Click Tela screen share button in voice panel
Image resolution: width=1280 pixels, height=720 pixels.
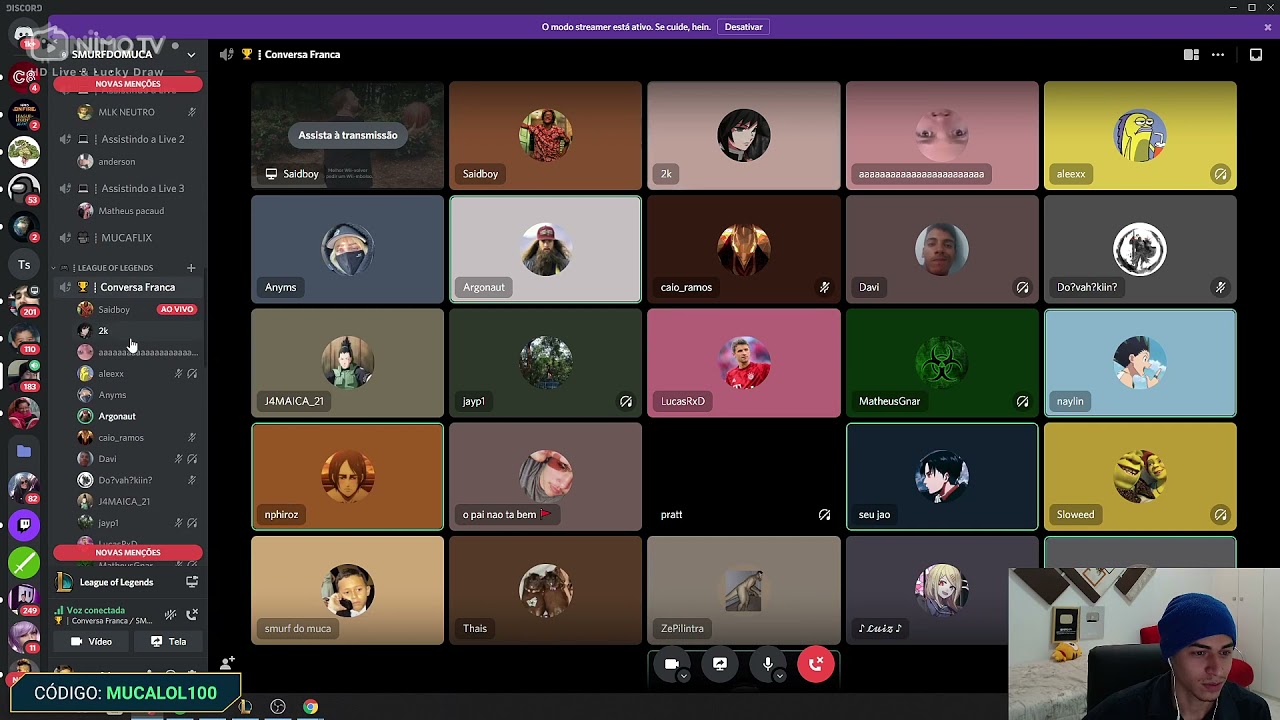(168, 642)
